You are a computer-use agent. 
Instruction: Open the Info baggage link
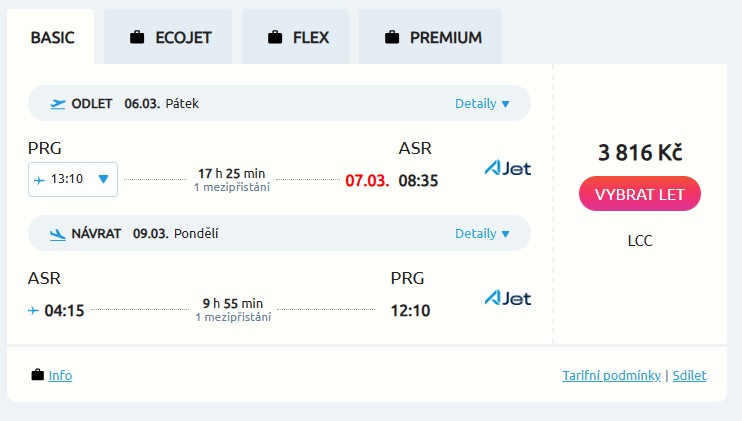[x=60, y=376]
